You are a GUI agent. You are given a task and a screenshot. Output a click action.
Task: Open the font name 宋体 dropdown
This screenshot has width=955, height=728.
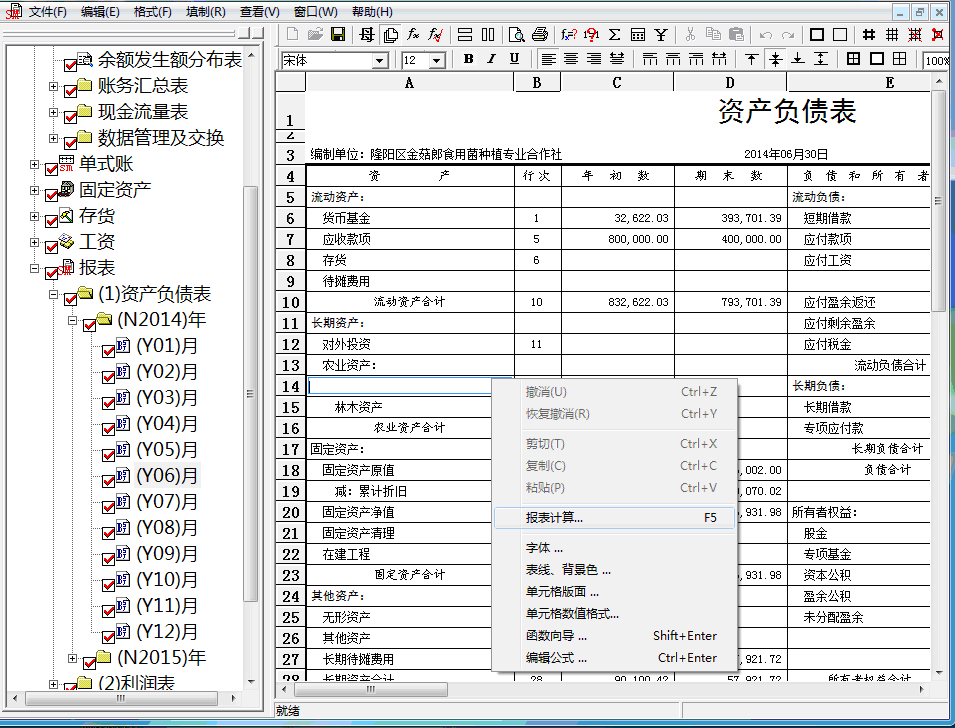(x=379, y=61)
